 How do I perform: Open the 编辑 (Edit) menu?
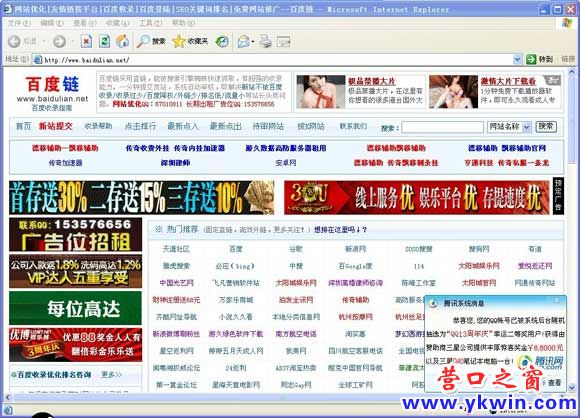52,23
